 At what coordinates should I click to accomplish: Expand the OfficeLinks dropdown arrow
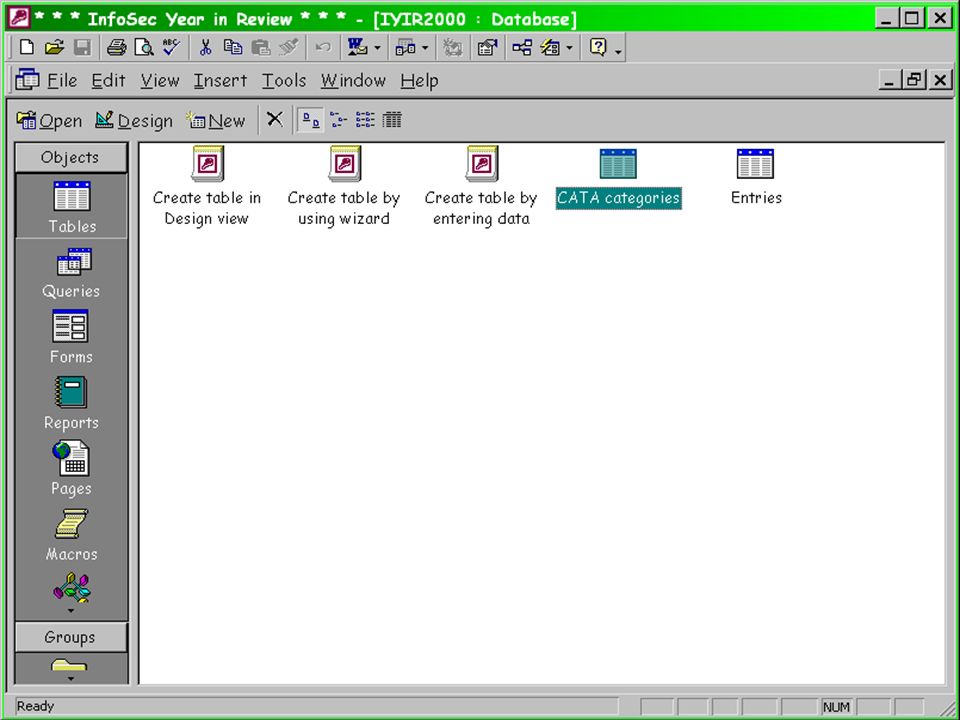[377, 48]
